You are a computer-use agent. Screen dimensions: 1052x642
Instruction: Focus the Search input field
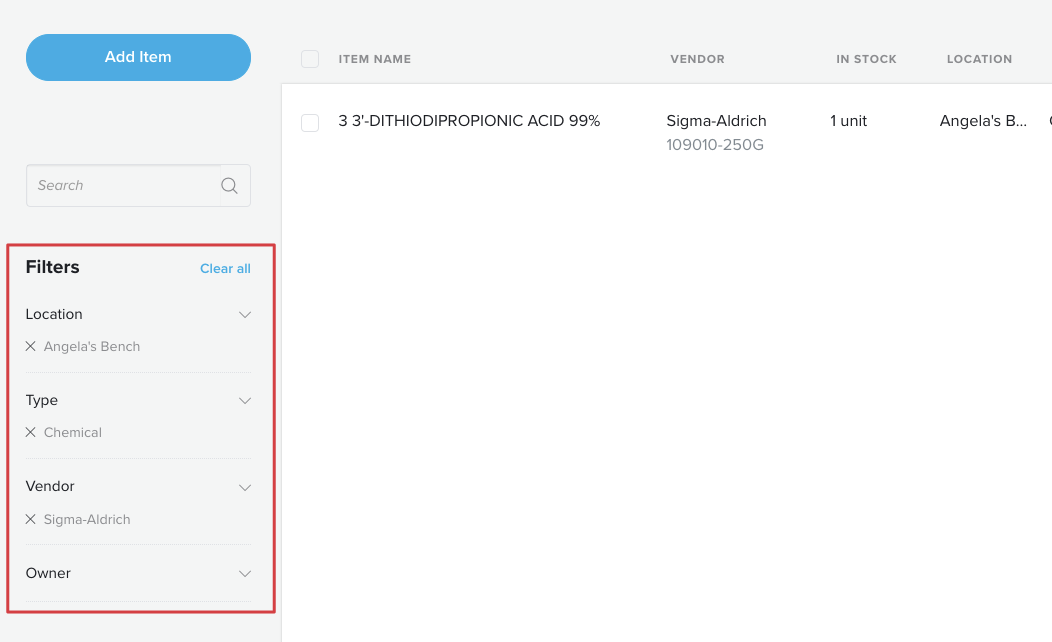coord(122,185)
